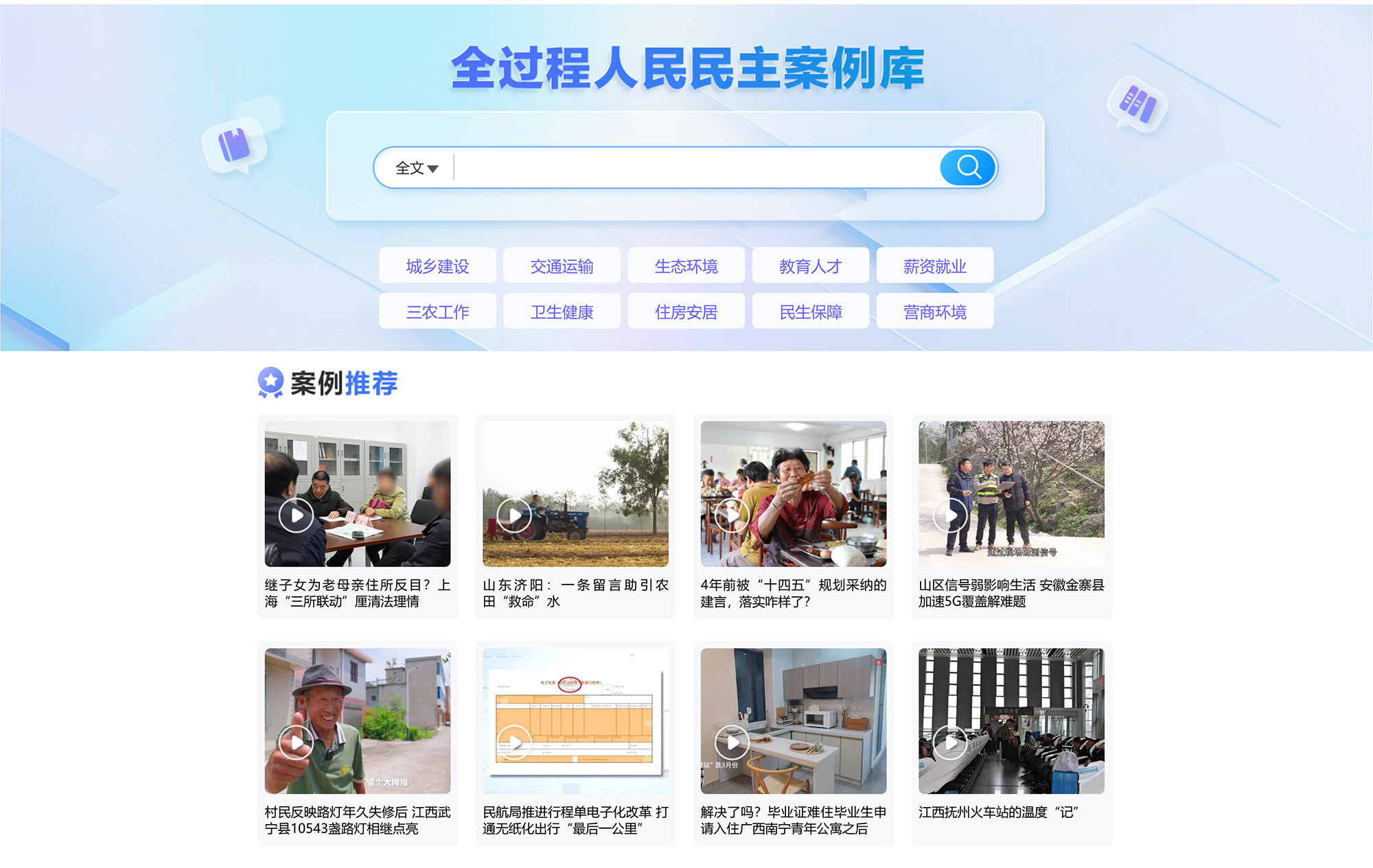Play the 安徽金寨县 5G coverage video

[950, 515]
